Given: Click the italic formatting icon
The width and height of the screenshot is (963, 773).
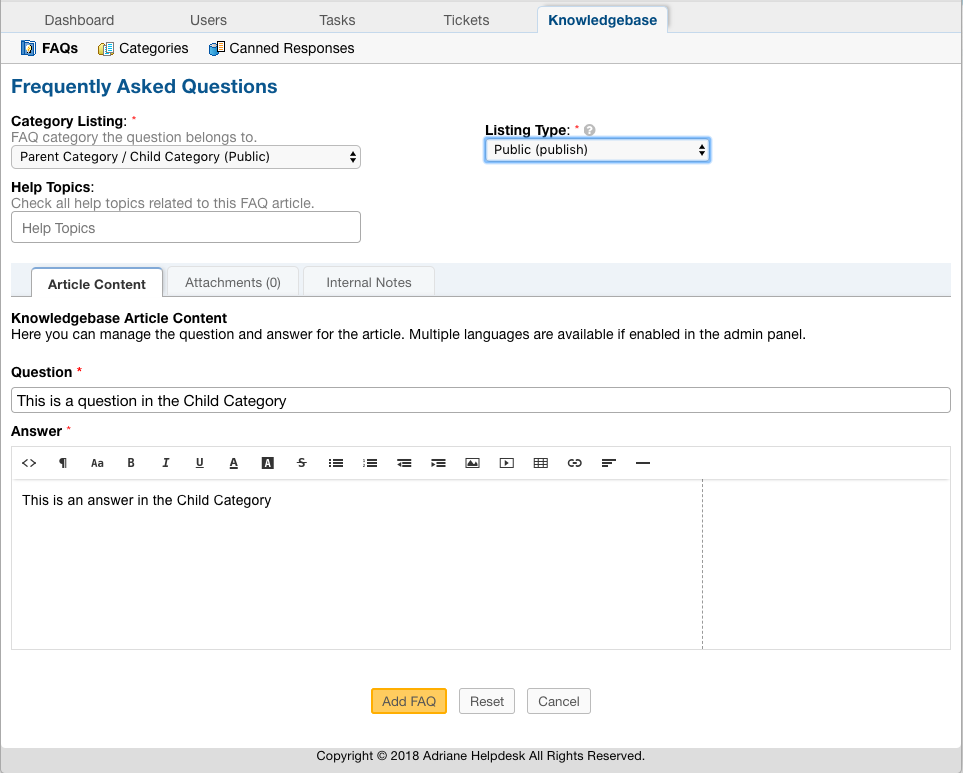Looking at the screenshot, I should click(x=166, y=463).
